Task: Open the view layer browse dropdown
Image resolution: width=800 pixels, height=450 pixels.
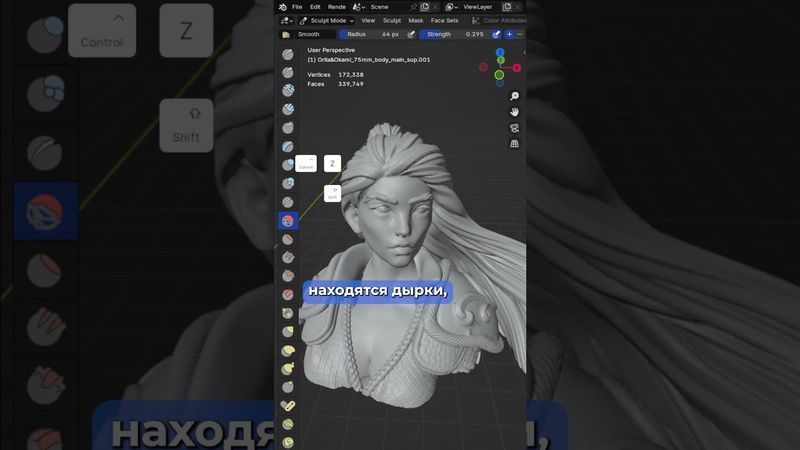Action: pos(451,7)
